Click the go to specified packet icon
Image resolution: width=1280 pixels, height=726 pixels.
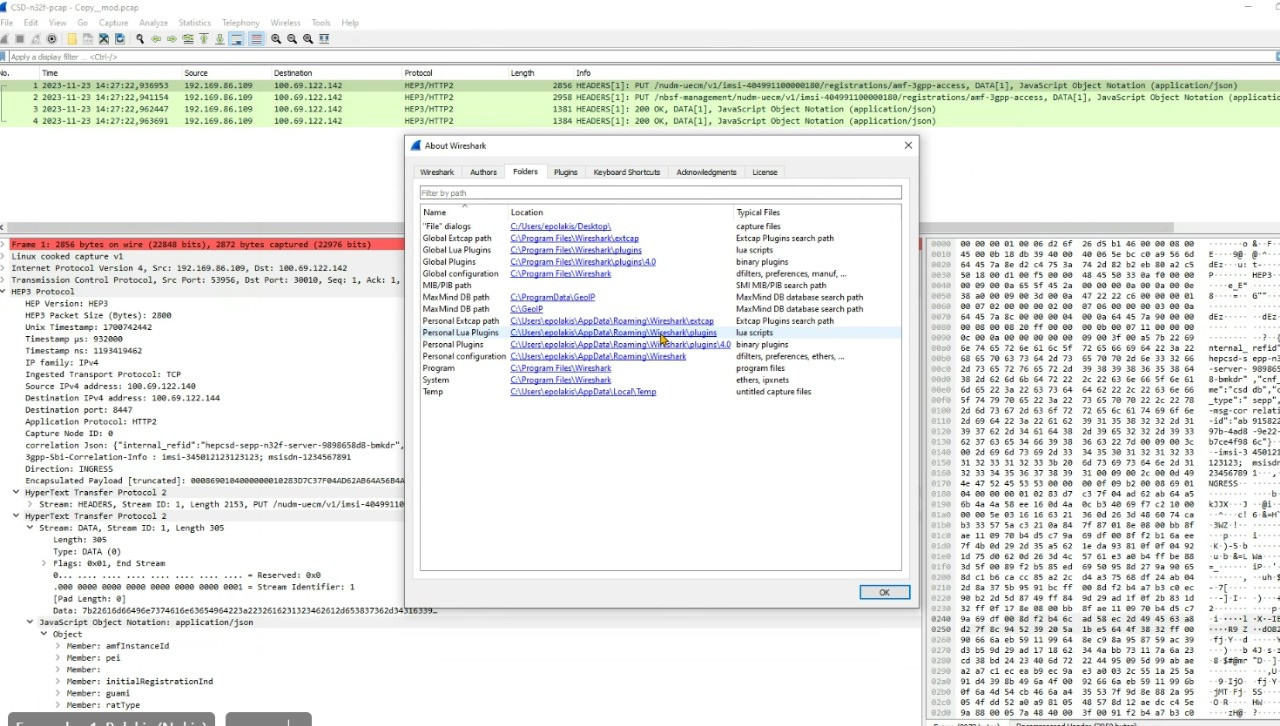click(188, 39)
